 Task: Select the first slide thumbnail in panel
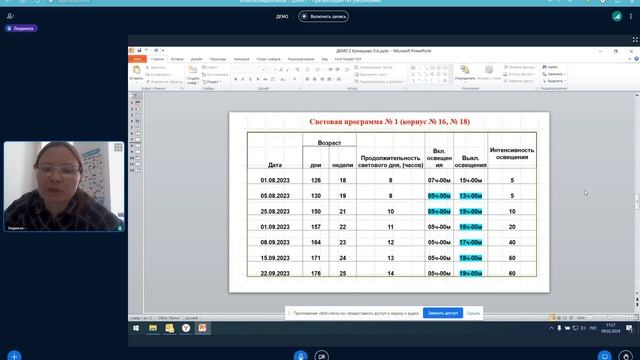point(138,102)
